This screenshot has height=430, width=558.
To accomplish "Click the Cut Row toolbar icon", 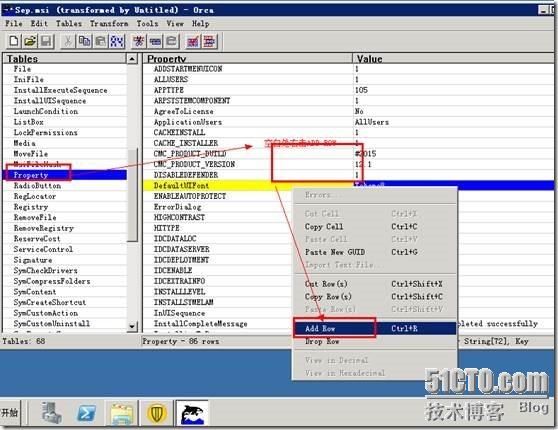I will click(138, 41).
